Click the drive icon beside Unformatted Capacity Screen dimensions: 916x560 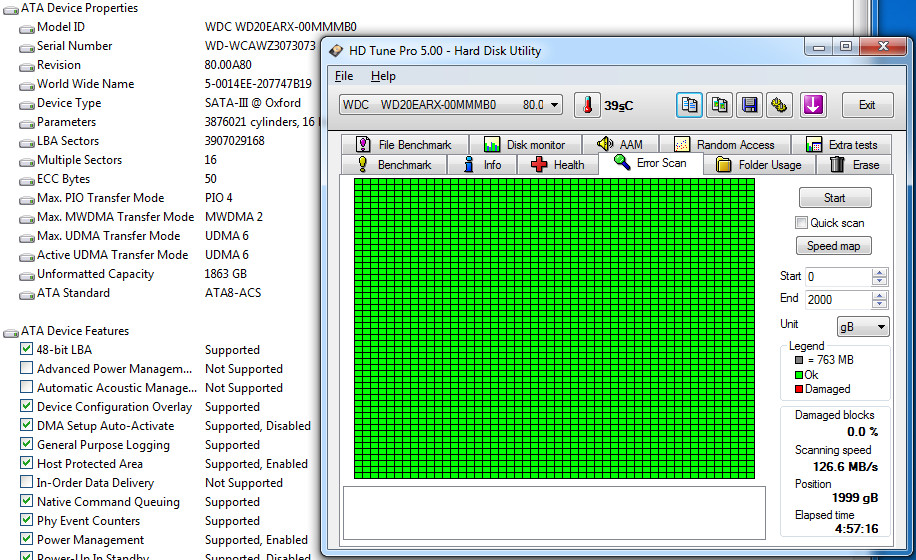tap(26, 276)
